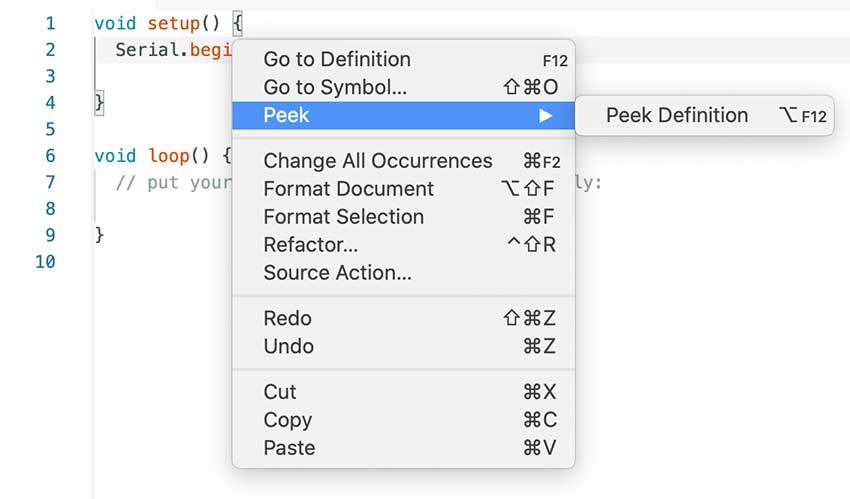Select Paste from the context menu
This screenshot has height=499, width=850.
289,449
